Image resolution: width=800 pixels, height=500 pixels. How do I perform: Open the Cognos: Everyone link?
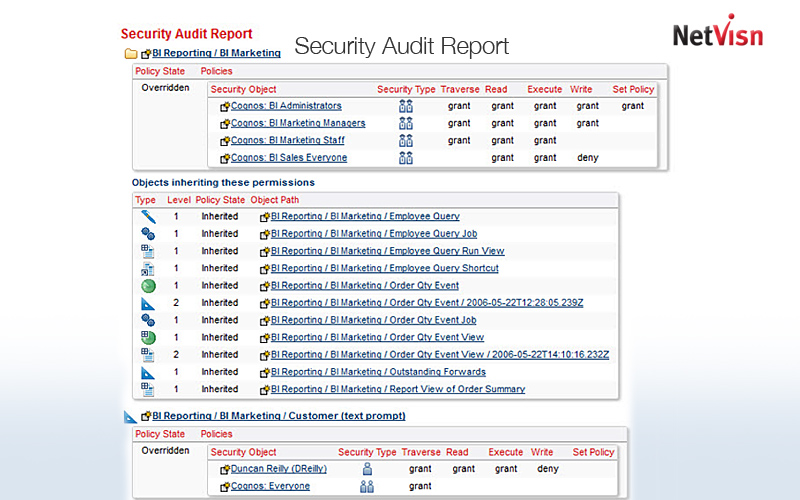coord(270,486)
